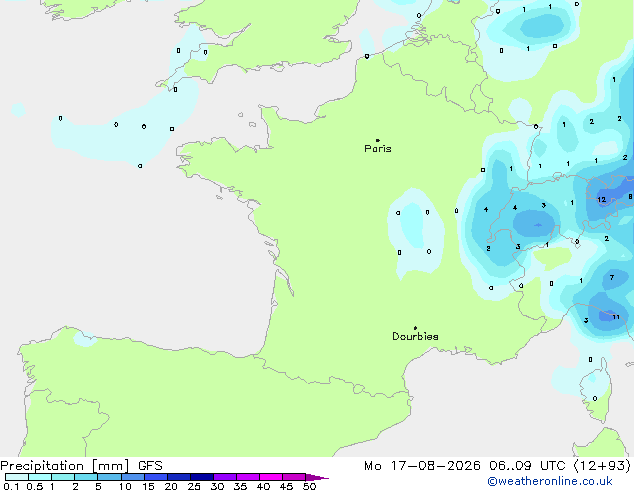Pick the 1 to 2 mm legend swatch

point(63,477)
